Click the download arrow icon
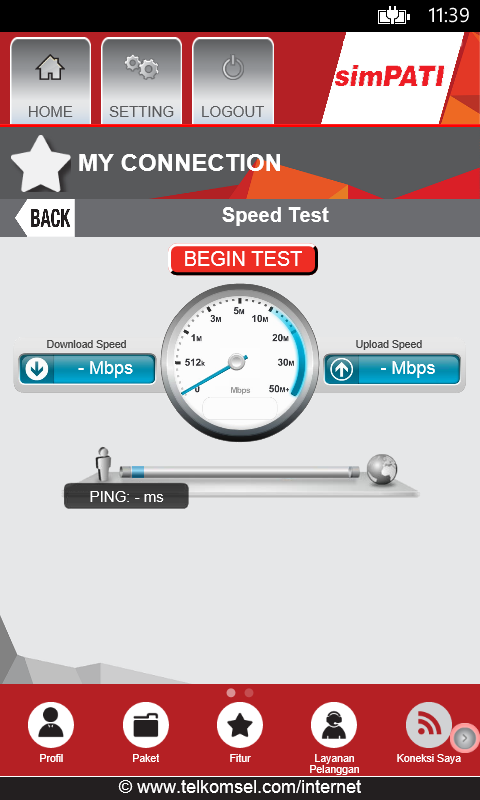480x800 pixels. pyautogui.click(x=37, y=369)
